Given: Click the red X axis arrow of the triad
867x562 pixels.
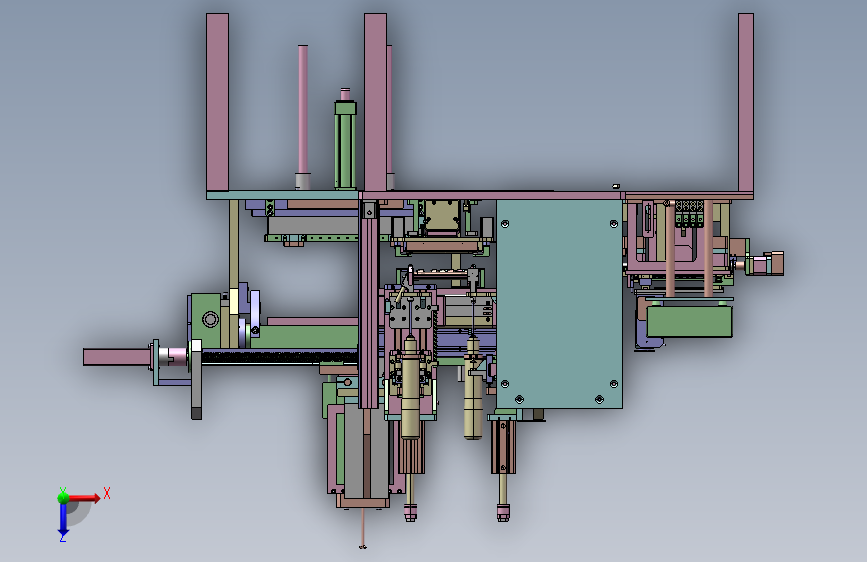Looking at the screenshot, I should (x=84, y=498).
